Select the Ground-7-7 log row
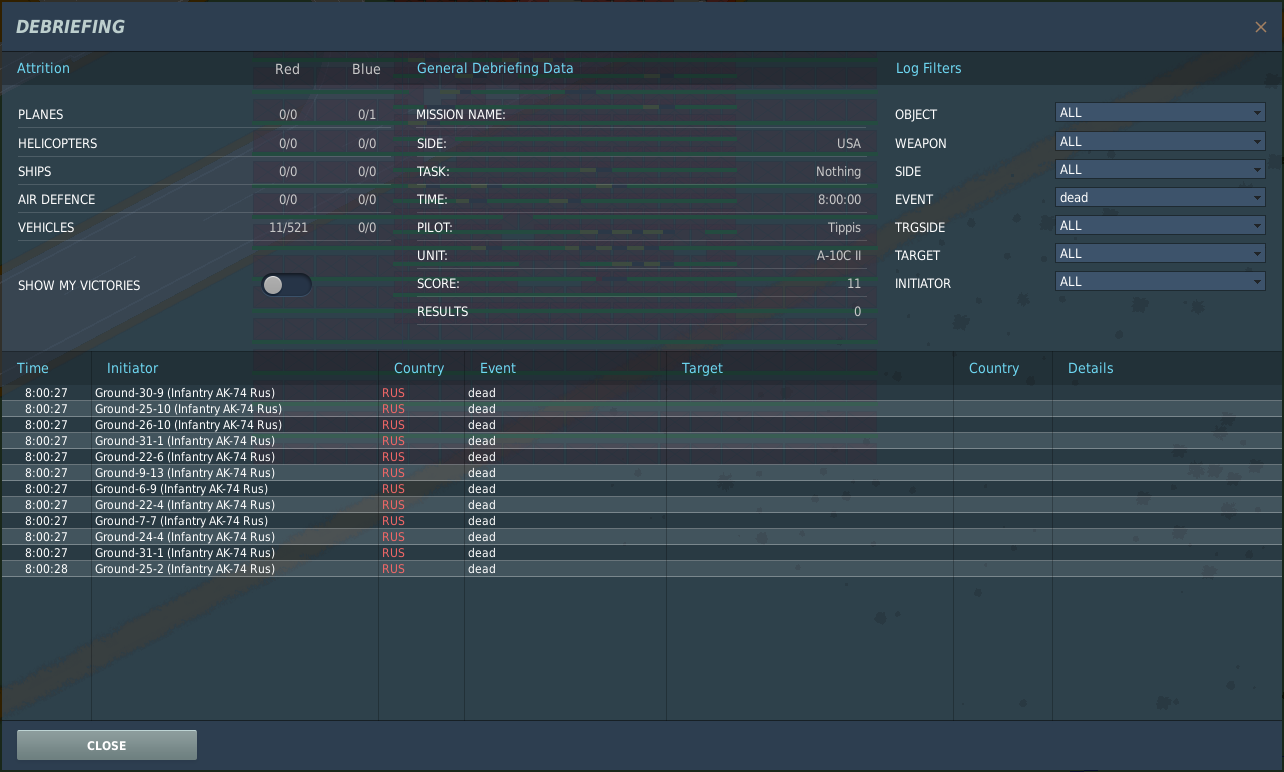The height and width of the screenshot is (772, 1284). click(642, 521)
